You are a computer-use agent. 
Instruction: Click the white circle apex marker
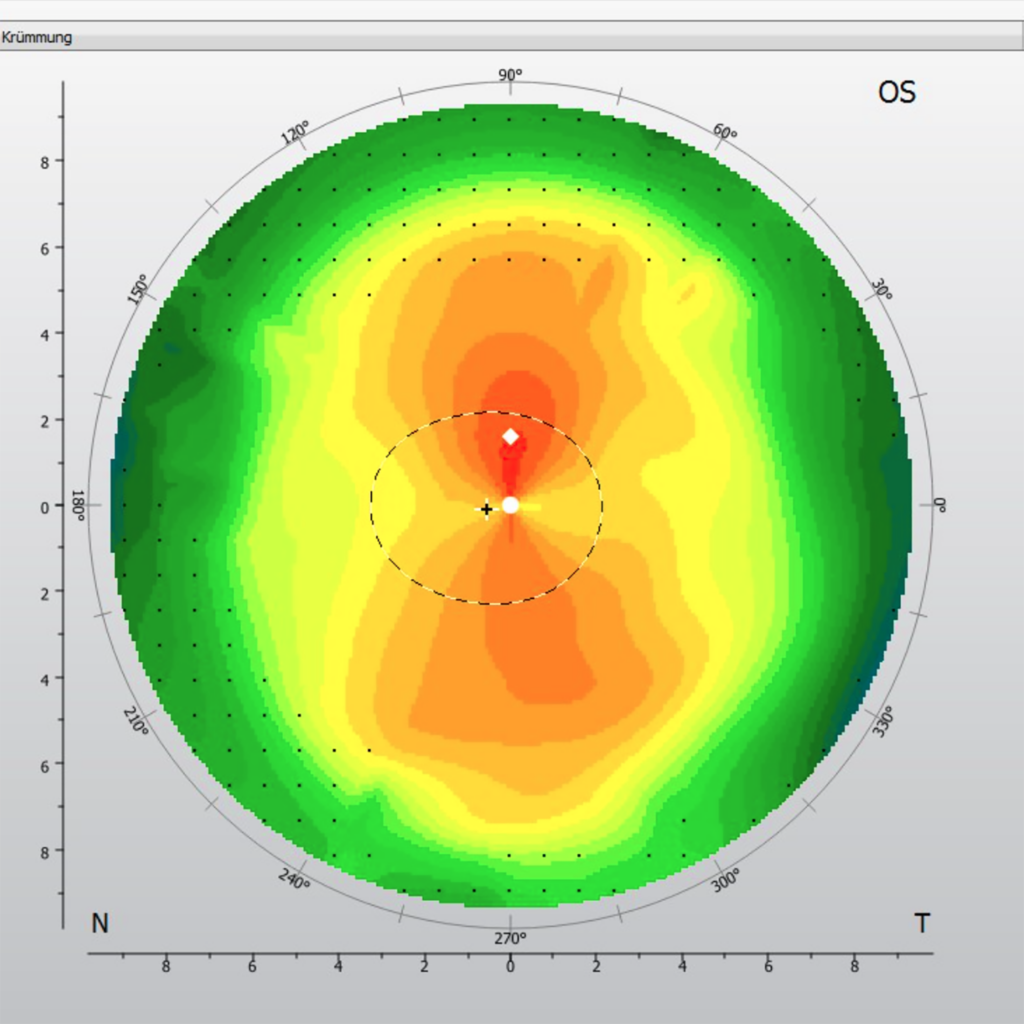tap(510, 505)
